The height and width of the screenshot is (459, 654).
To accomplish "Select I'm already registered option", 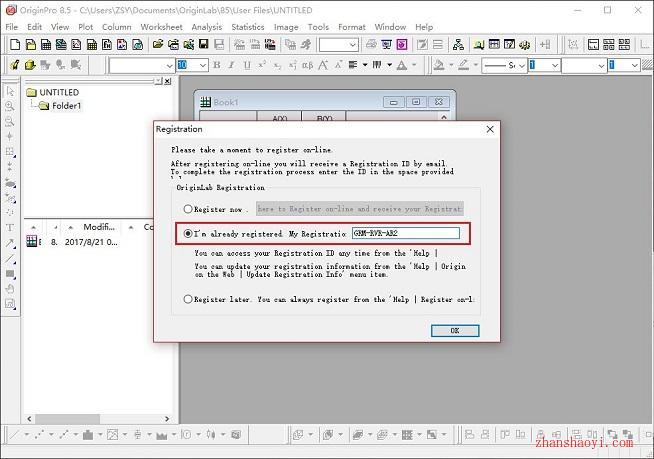I will [x=188, y=234].
